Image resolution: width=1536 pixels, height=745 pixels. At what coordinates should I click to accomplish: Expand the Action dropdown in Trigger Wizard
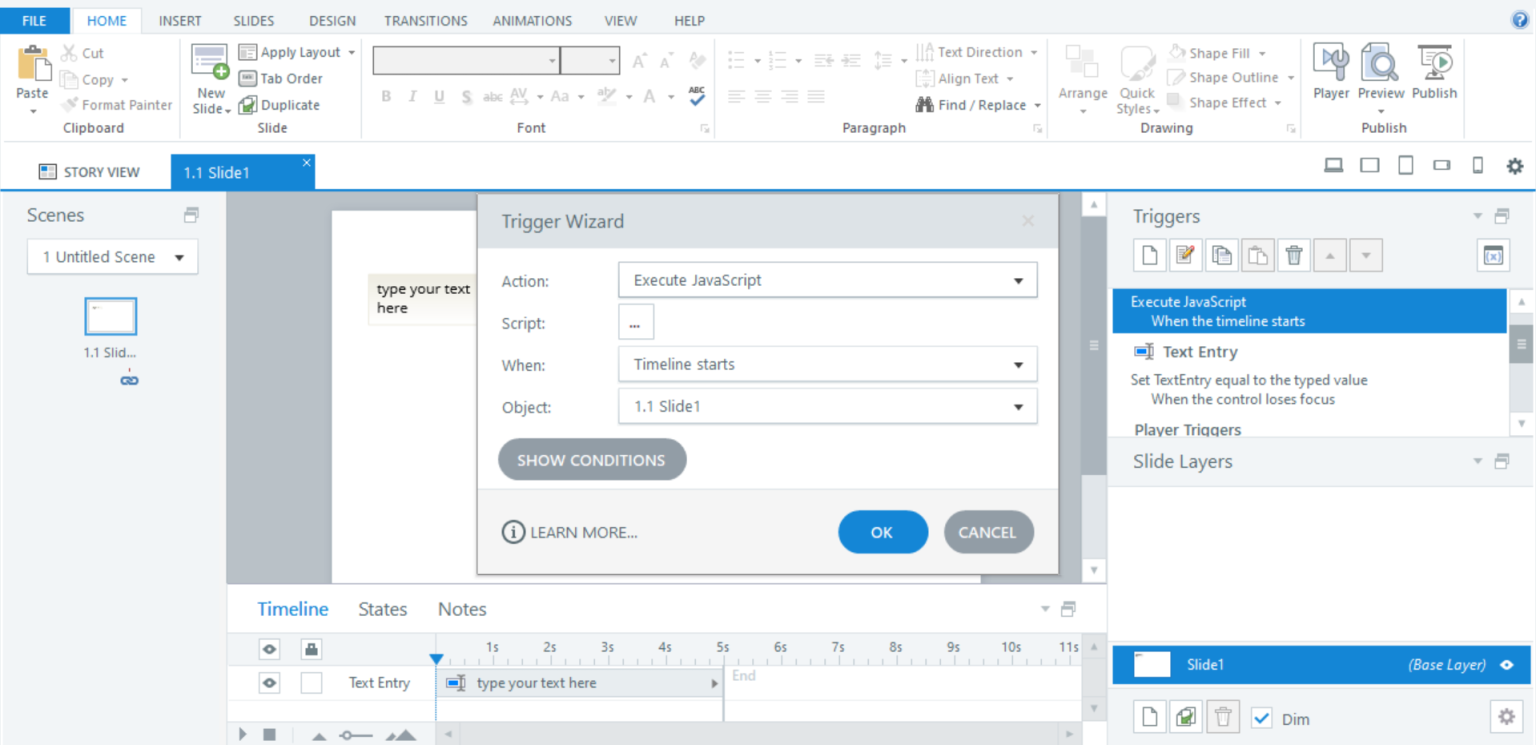pyautogui.click(x=1018, y=281)
